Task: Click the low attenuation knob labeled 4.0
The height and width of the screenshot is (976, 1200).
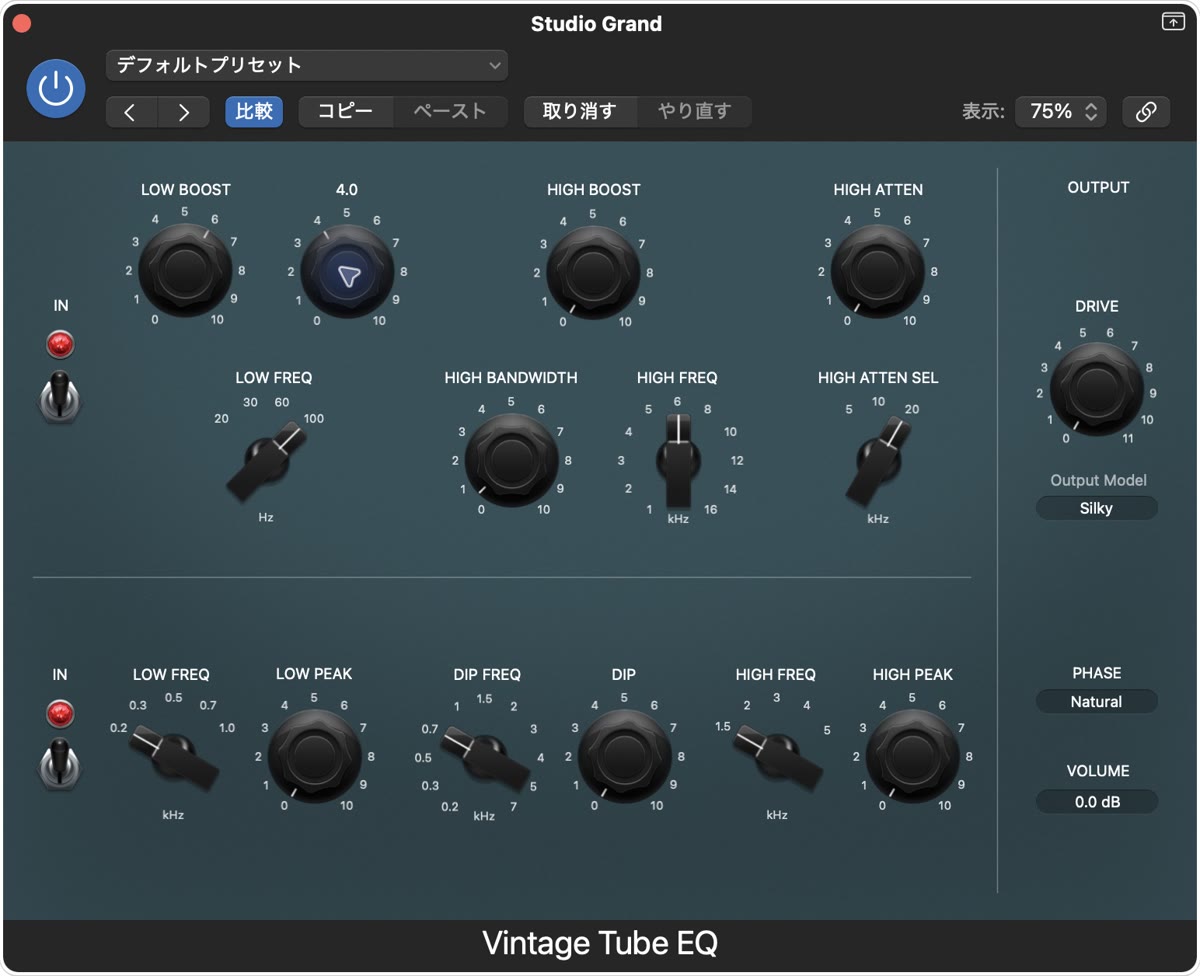Action: [347, 272]
